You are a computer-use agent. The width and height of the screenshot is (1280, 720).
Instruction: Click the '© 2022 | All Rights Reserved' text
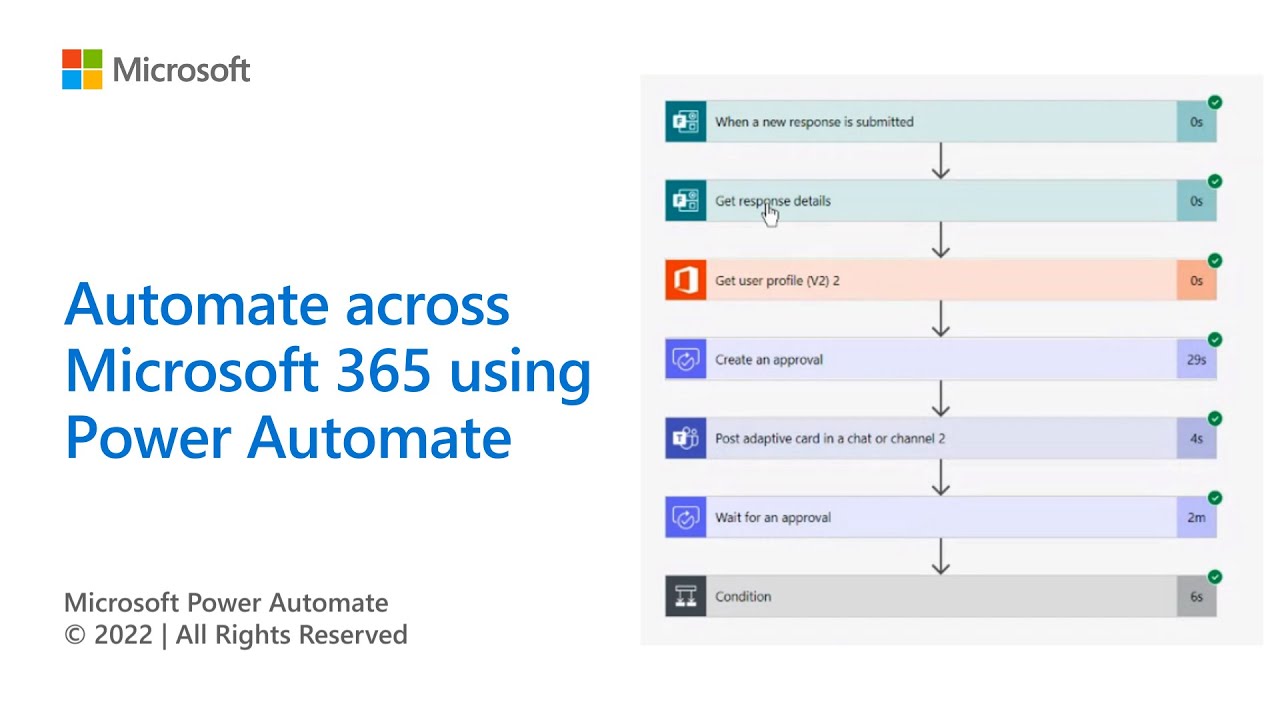coord(236,635)
